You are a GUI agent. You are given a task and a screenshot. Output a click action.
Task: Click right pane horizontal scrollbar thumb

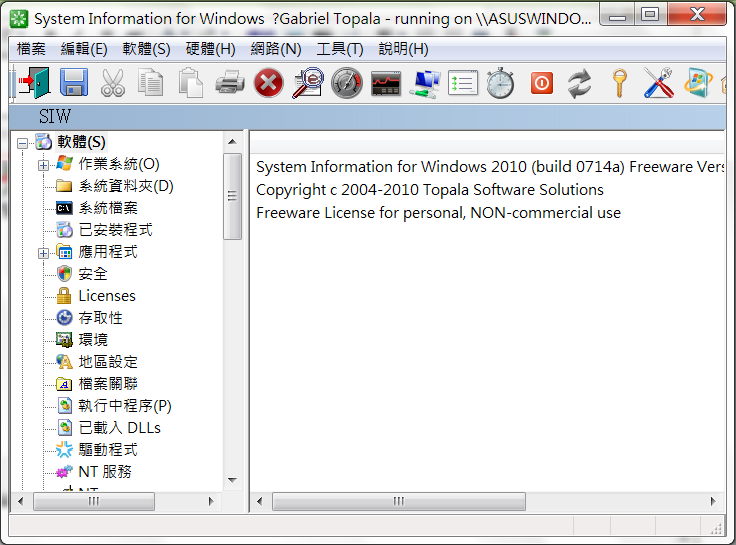[399, 501]
